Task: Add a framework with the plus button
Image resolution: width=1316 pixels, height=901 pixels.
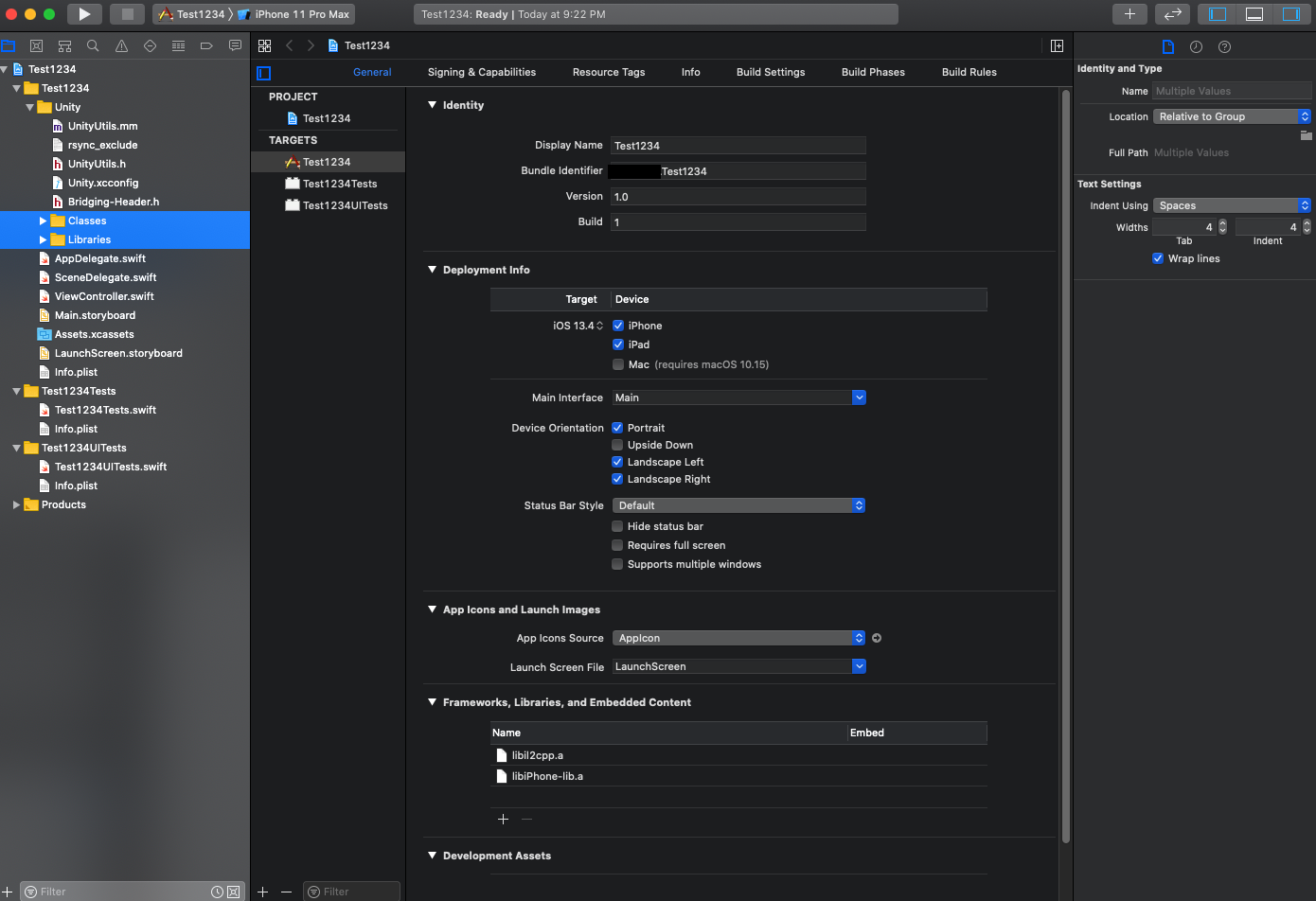Action: click(503, 820)
